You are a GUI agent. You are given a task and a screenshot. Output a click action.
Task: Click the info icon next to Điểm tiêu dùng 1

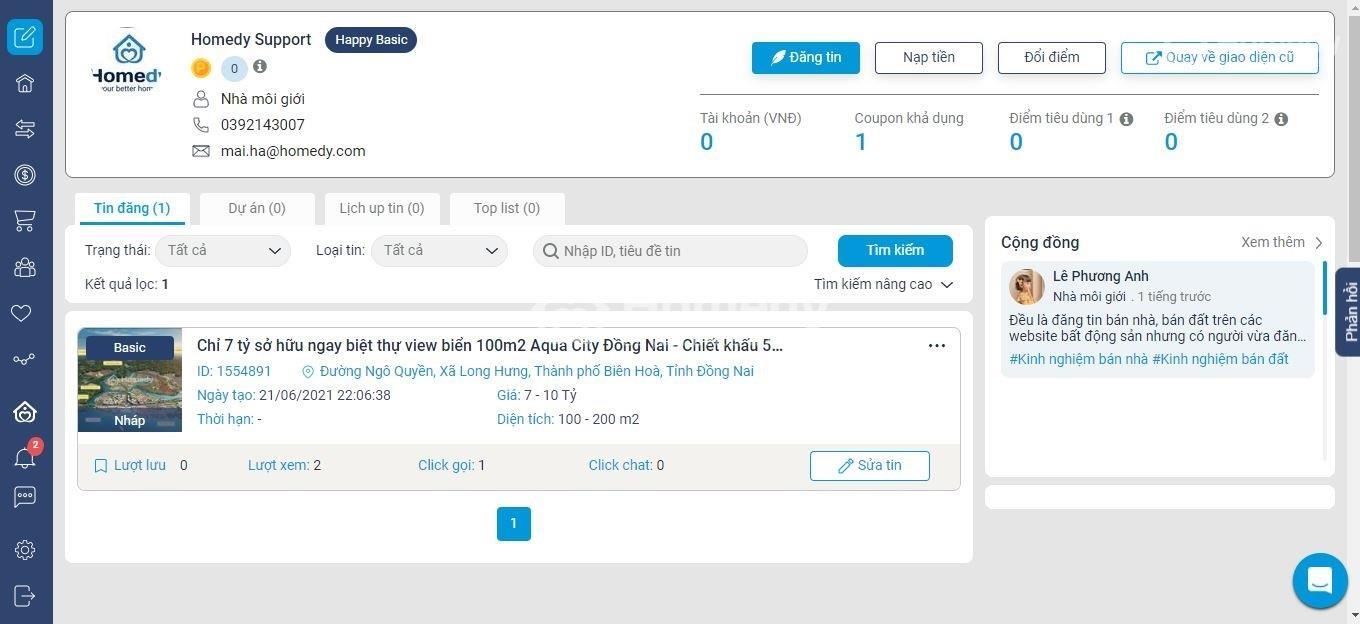click(x=1126, y=119)
